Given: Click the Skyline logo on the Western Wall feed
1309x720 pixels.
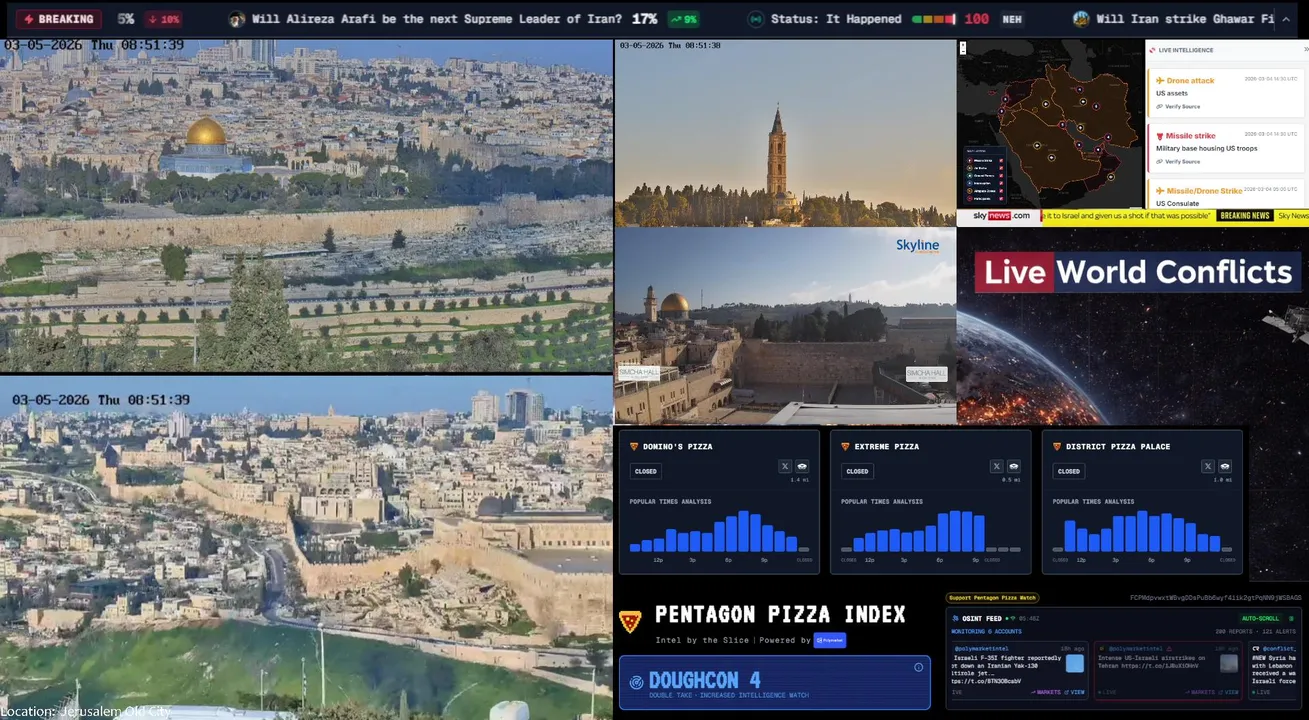Looking at the screenshot, I should pos(917,246).
